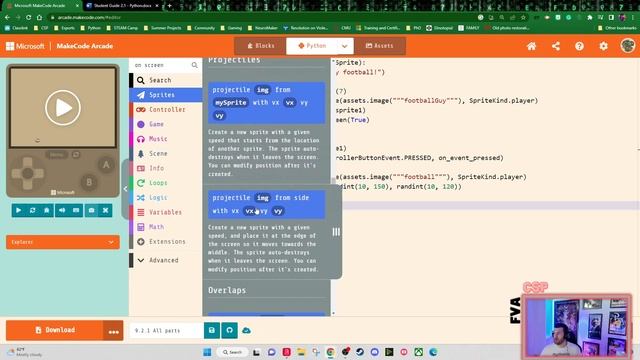Select the Sprites toolbox category

pyautogui.click(x=165, y=95)
